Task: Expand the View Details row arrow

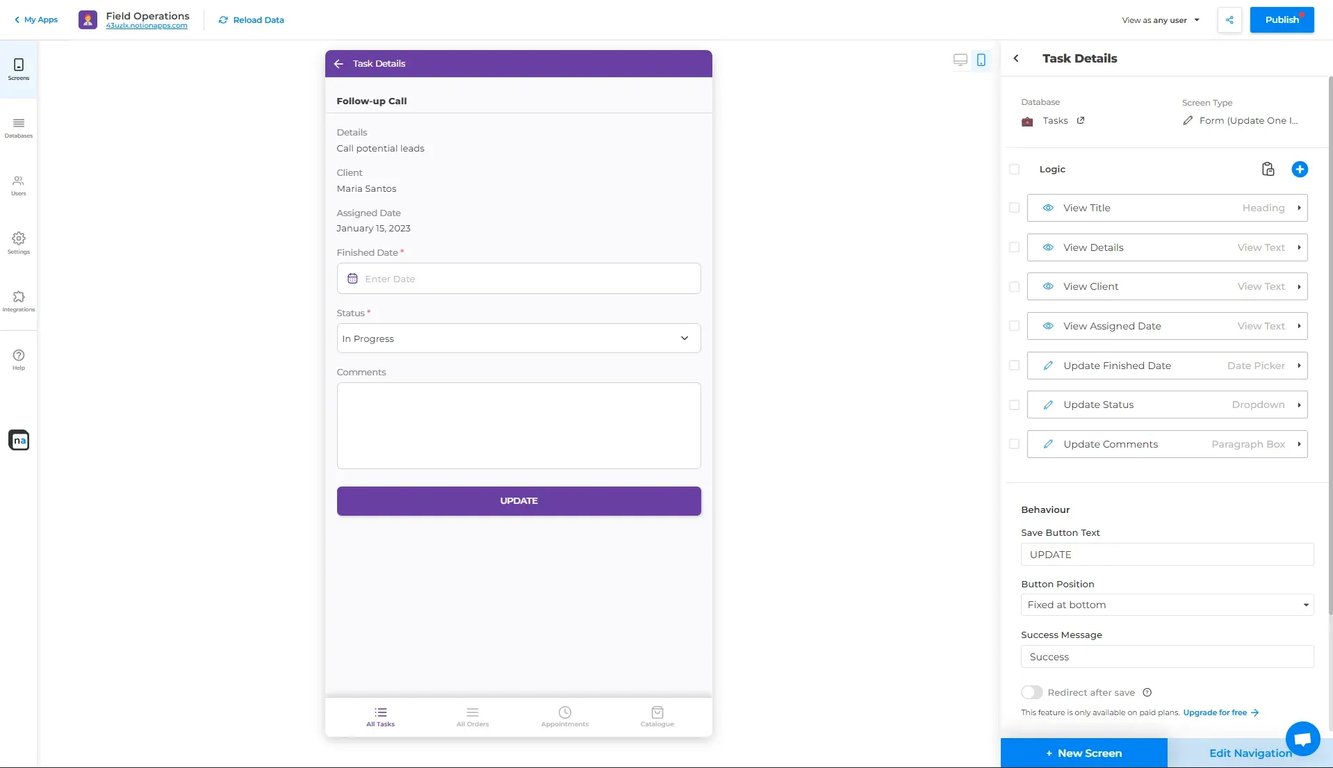Action: point(1299,247)
